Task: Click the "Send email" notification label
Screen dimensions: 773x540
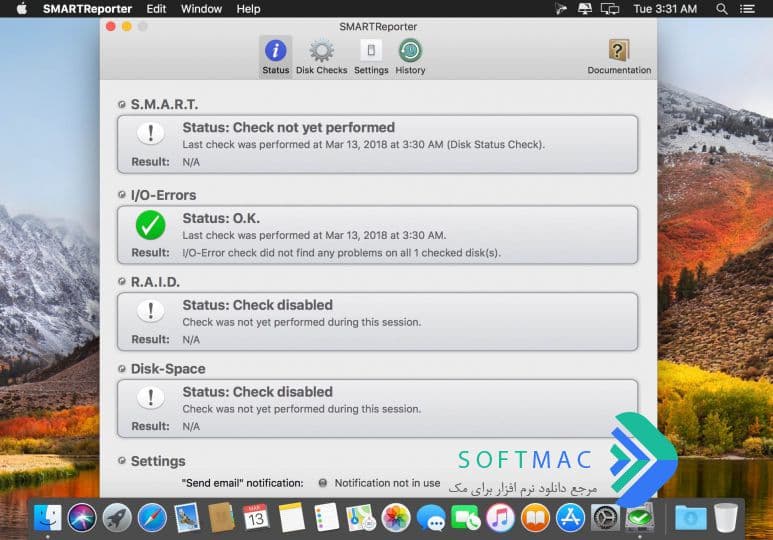Action: (243, 483)
